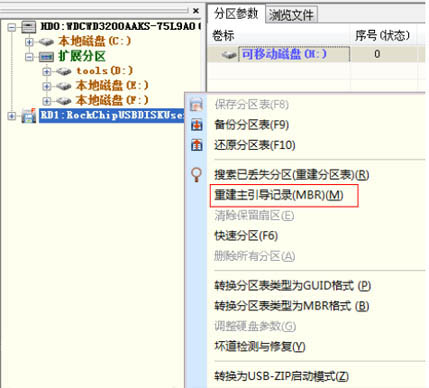Image resolution: width=429 pixels, height=388 pixels.
Task: Select 转换分区表类型为GUID格式 (P)
Action: coord(293,286)
